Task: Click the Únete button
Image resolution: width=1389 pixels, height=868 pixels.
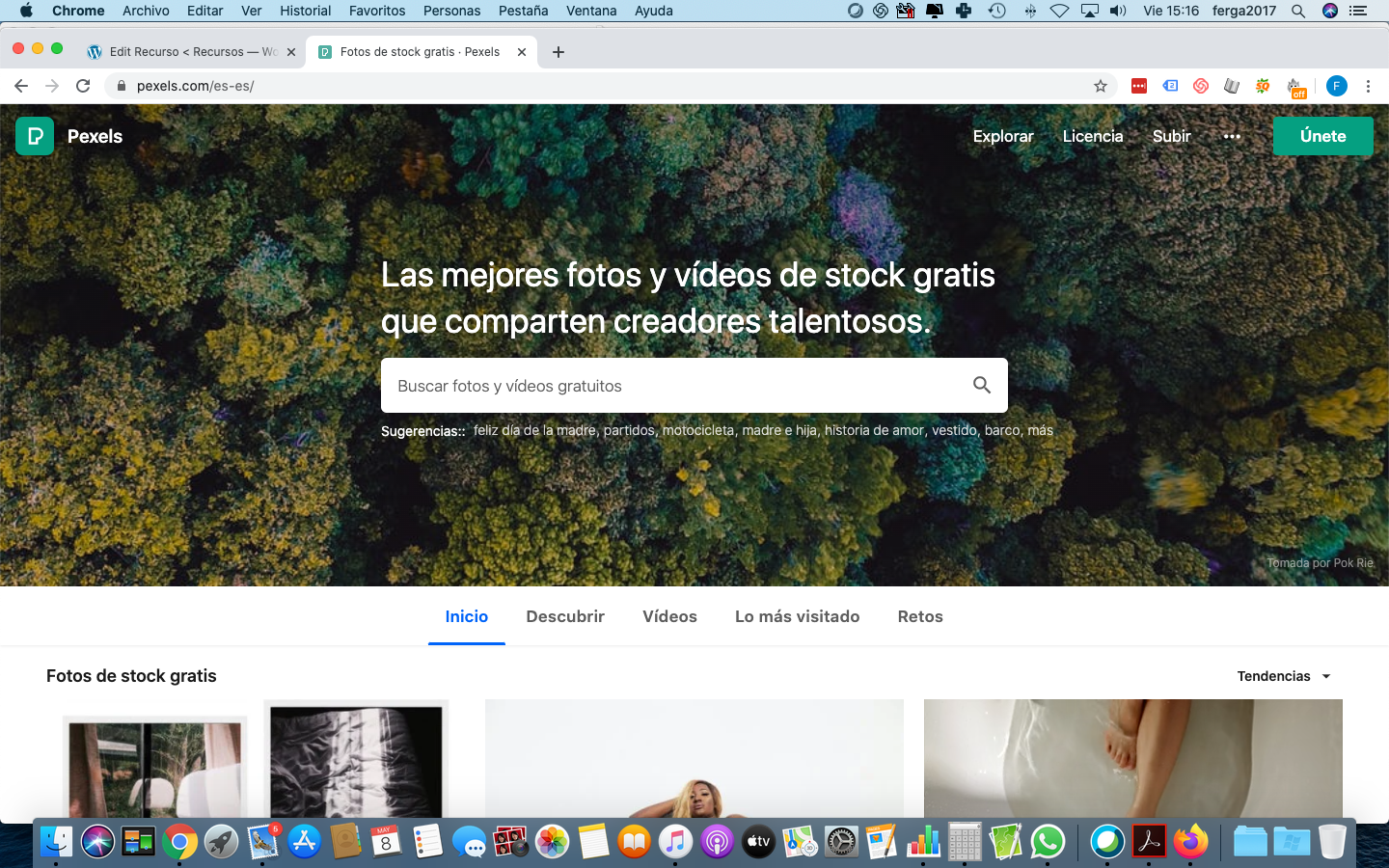Action: [x=1322, y=136]
